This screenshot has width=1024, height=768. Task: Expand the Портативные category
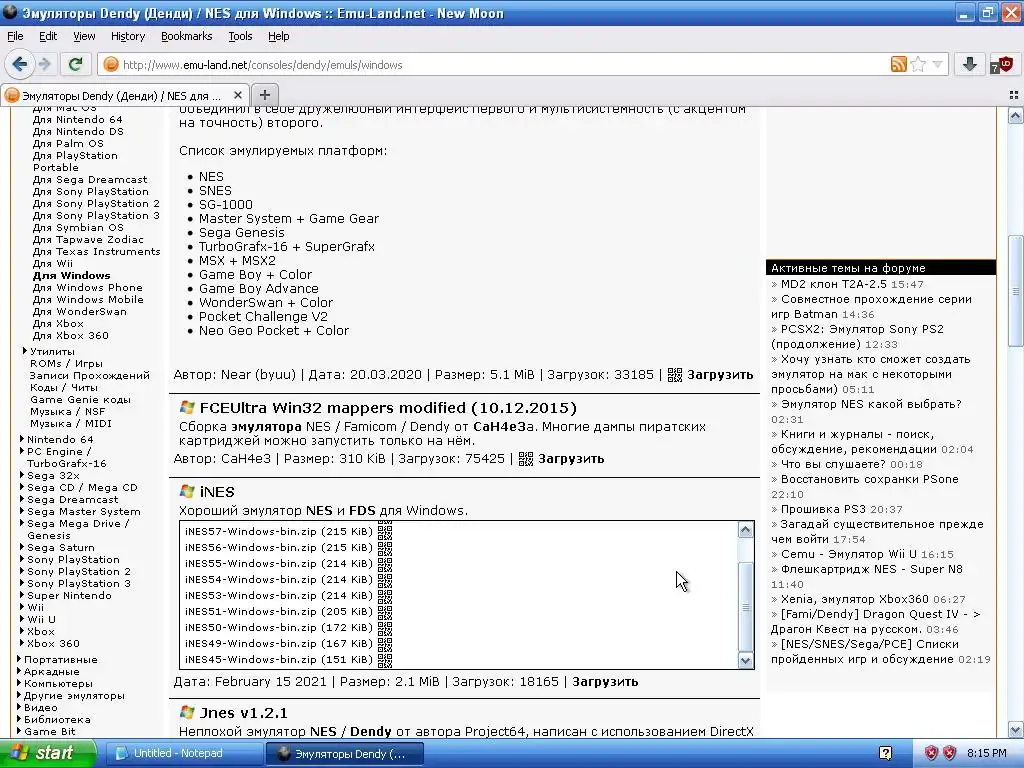click(x=18, y=659)
